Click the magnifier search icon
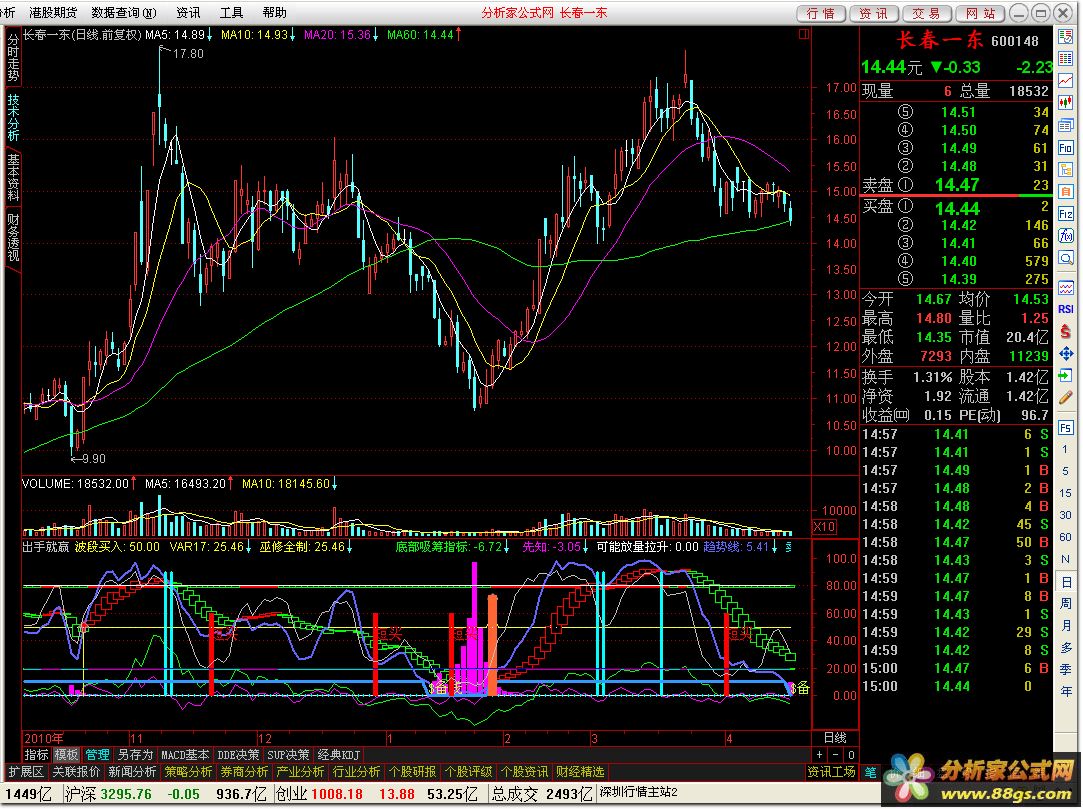Screen dimensions: 1083x809 [x=1066, y=258]
